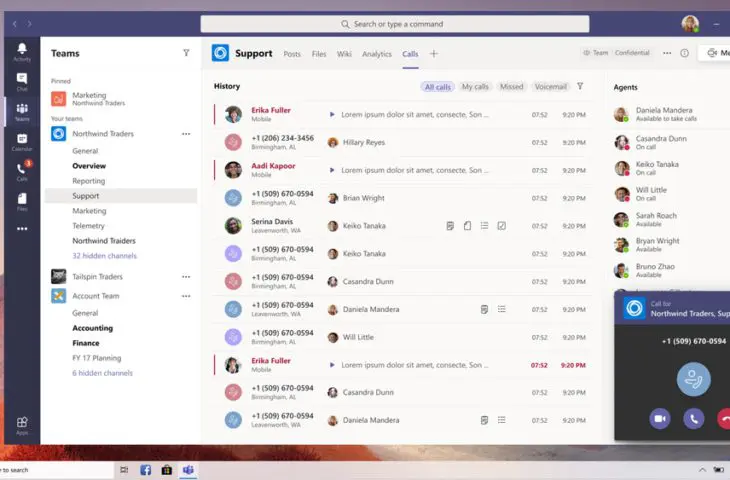Open the Accounting channel
730x480 pixels.
(92, 328)
